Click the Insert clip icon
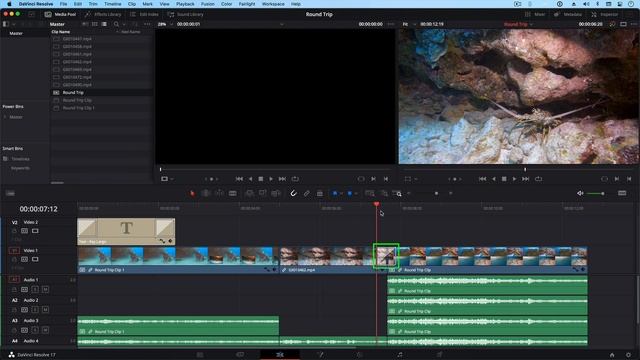The image size is (640, 360). (249, 193)
